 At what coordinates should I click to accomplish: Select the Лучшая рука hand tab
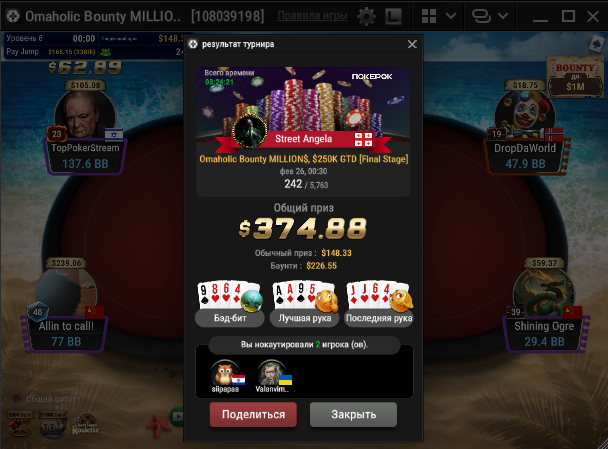click(304, 318)
